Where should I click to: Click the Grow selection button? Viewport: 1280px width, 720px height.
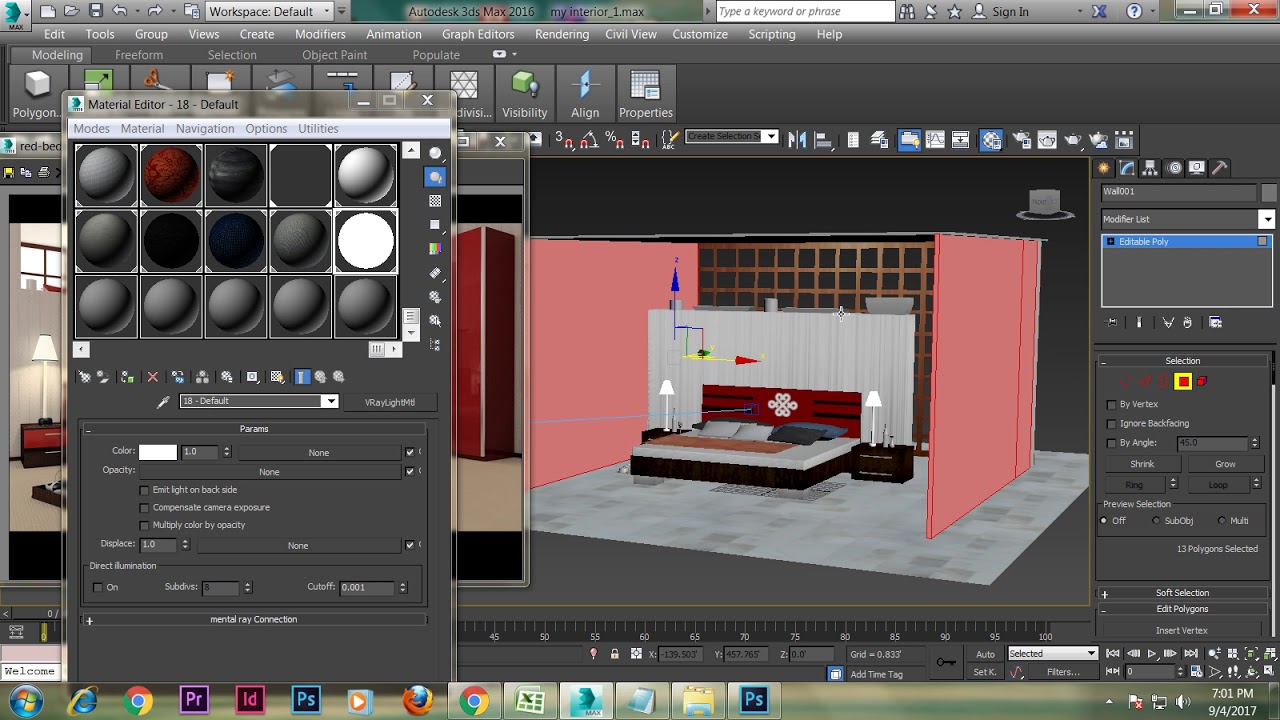(x=1225, y=464)
